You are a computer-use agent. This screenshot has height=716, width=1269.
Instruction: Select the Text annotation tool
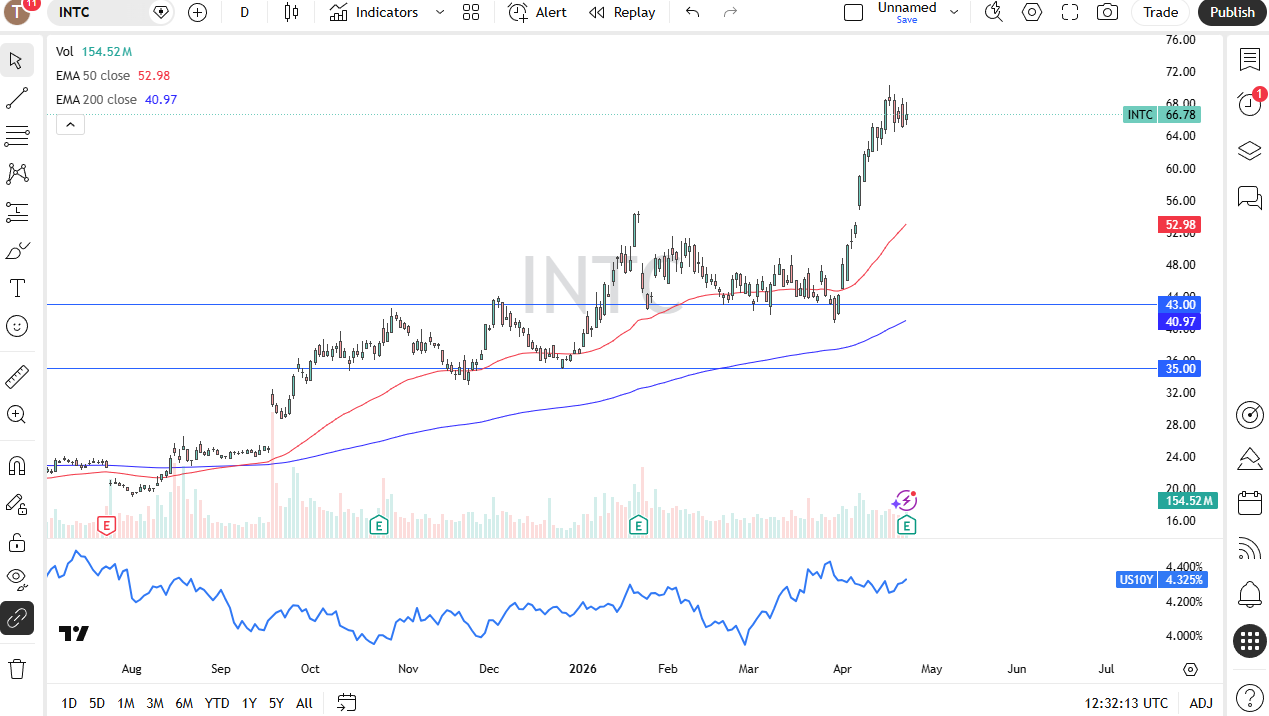pos(17,288)
